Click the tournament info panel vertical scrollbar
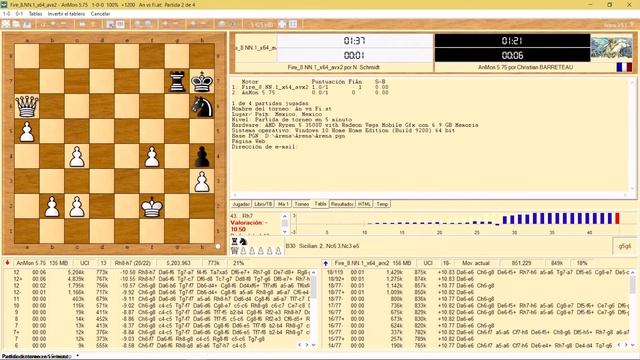Viewport: 640px width, 360px height. (x=632, y=135)
